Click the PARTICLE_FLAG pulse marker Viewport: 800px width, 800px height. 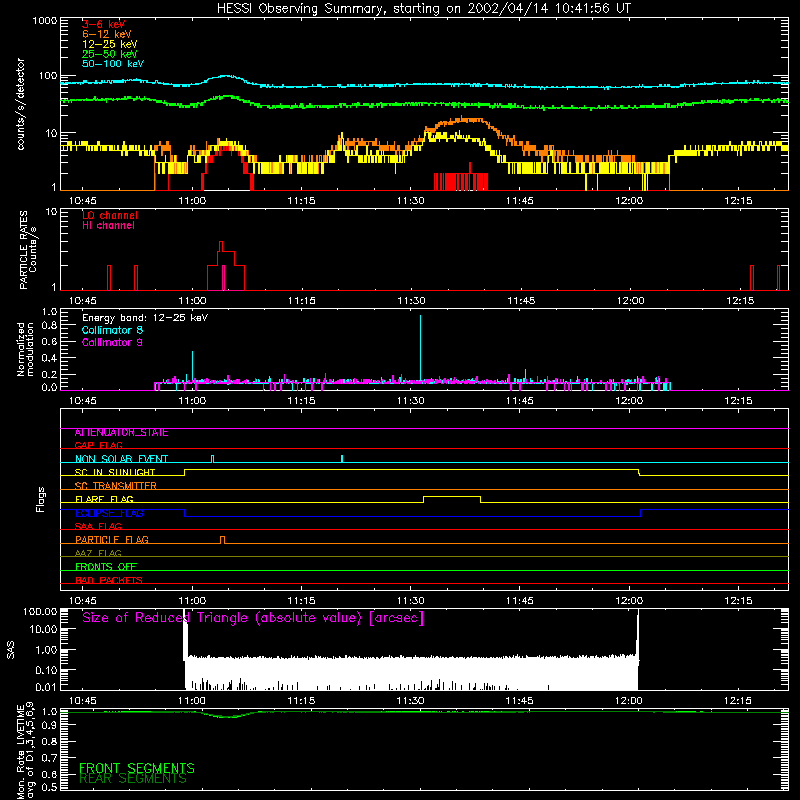pos(222,540)
